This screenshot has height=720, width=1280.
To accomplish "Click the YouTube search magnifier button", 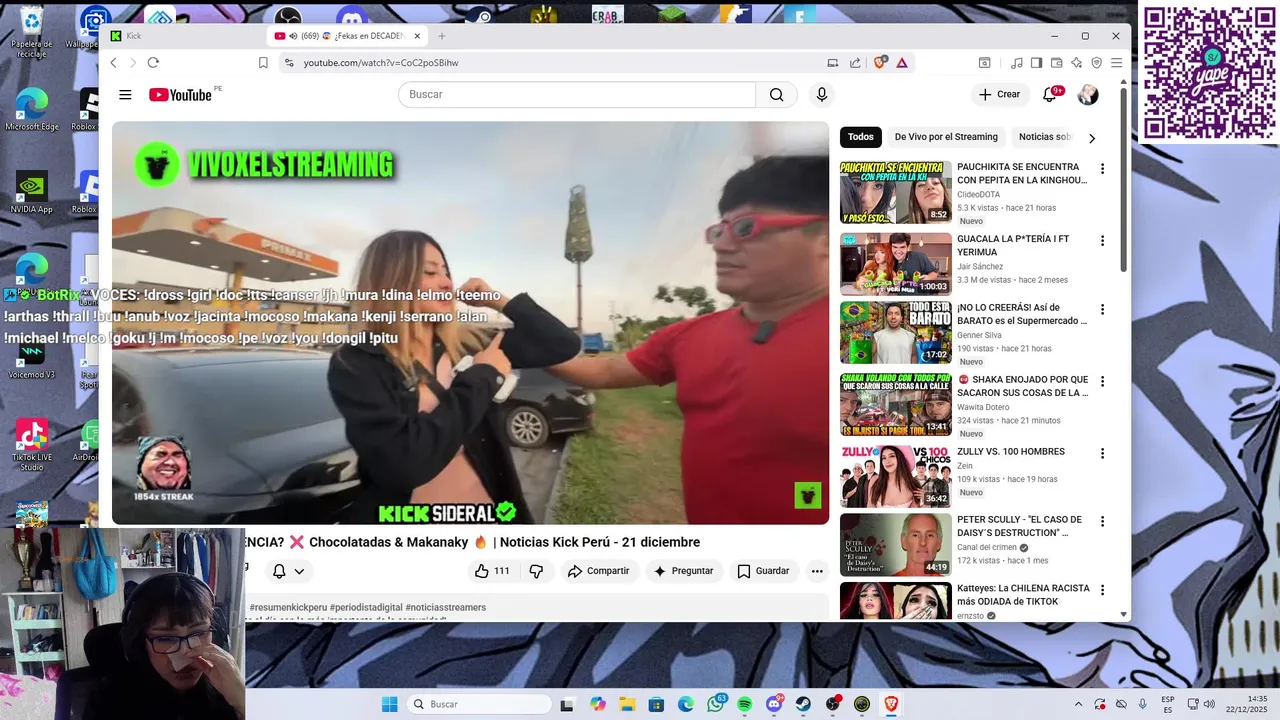I will click(776, 94).
